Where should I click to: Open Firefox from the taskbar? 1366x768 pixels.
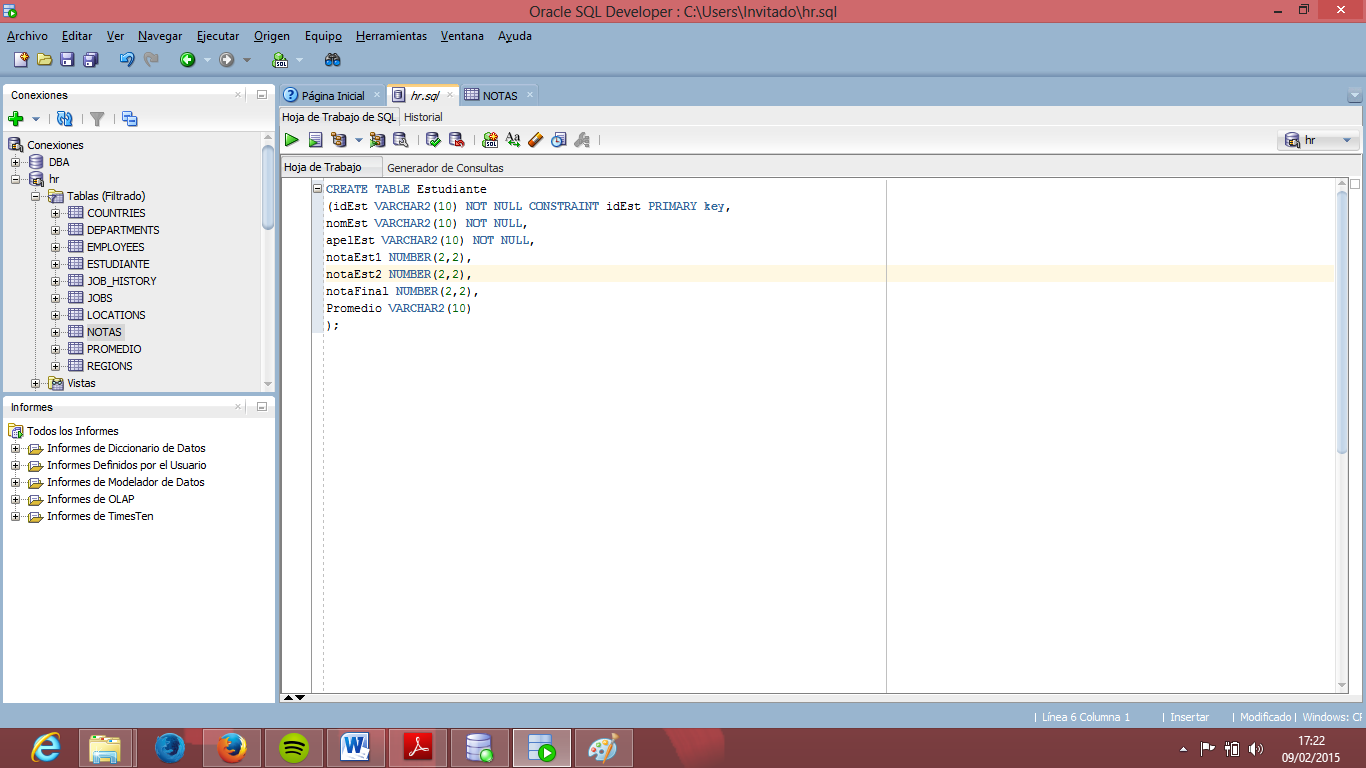[231, 747]
